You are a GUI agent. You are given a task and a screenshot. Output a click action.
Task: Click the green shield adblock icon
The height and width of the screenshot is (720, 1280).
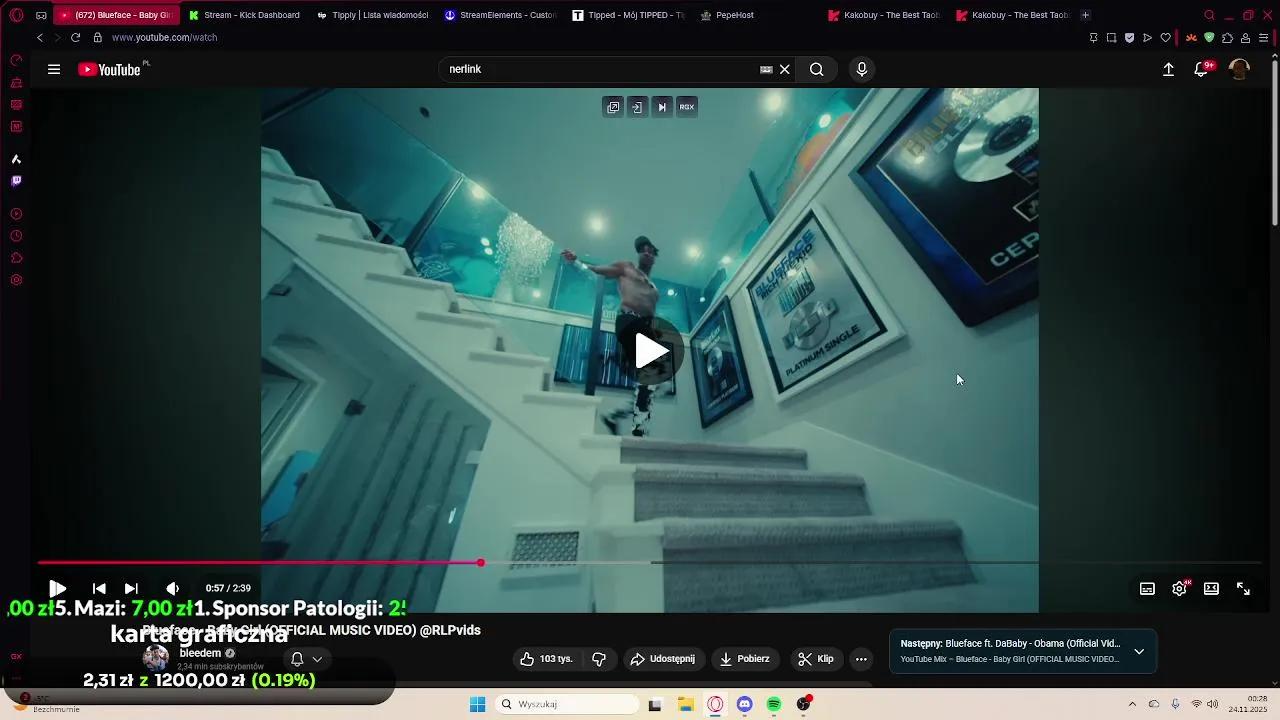pyautogui.click(x=1209, y=38)
